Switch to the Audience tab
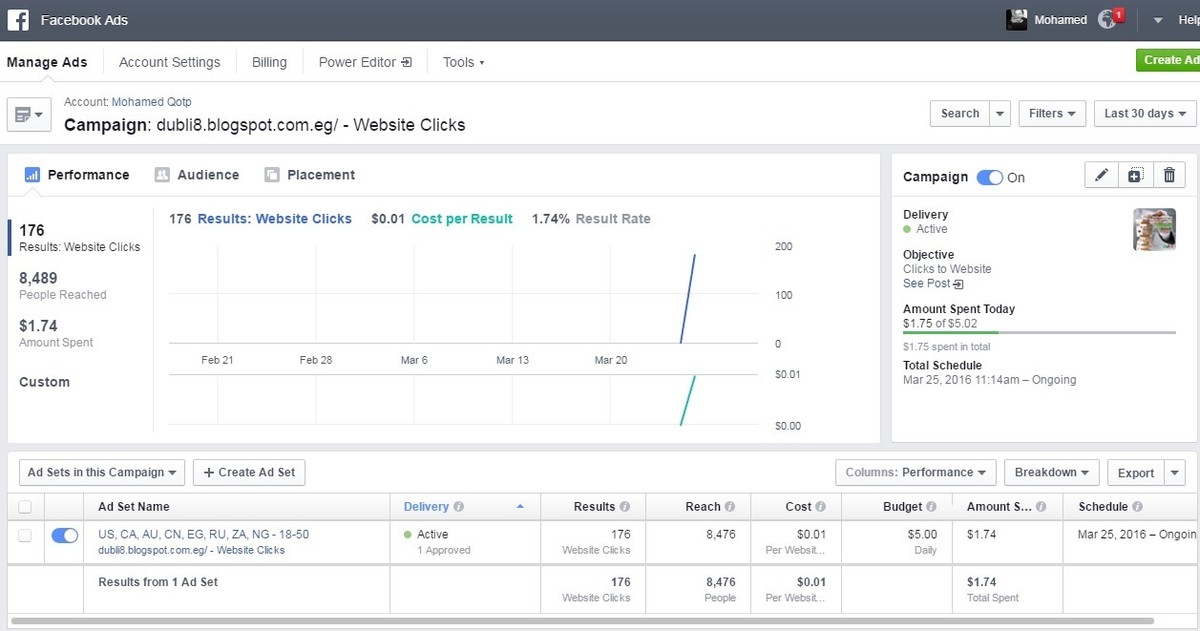Image resolution: width=1200 pixels, height=631 pixels. pos(197,175)
